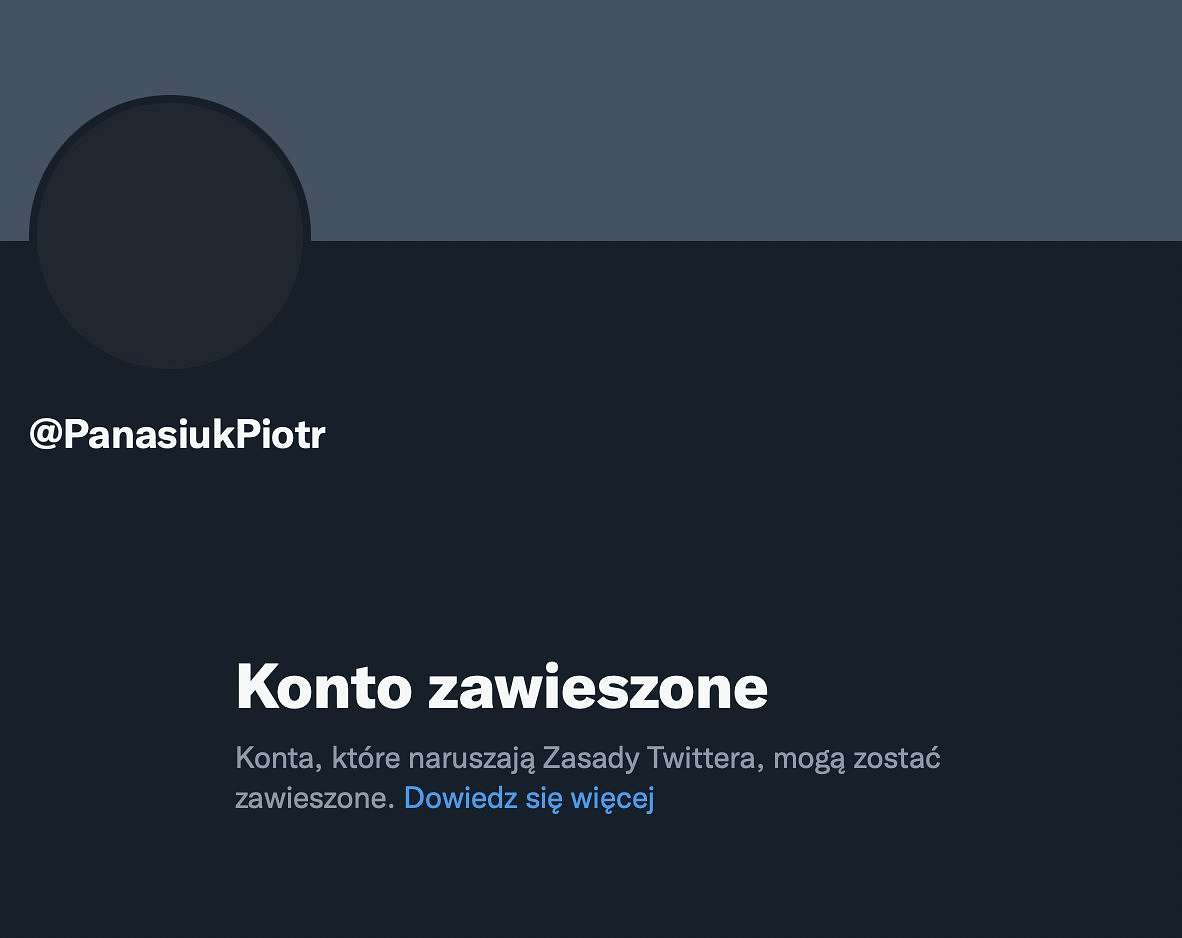Click the word 'które' in the description
This screenshot has width=1182, height=938.
[x=366, y=757]
